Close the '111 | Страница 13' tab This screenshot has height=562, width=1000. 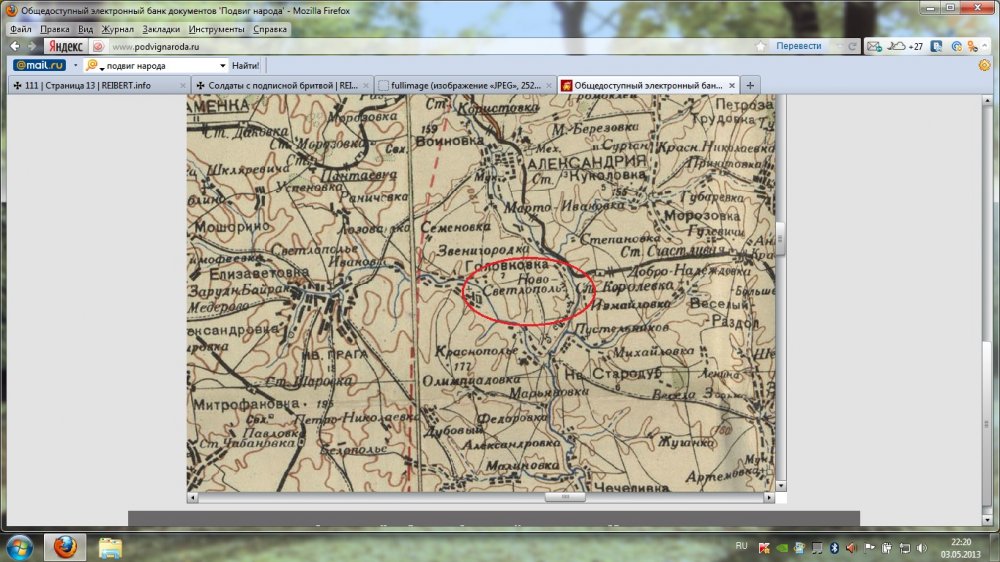(x=182, y=85)
